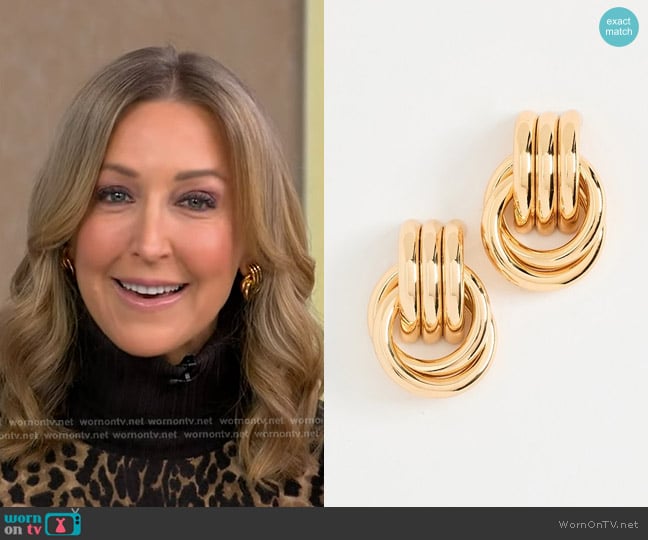
Task: Select the gold knot earrings product photo
Action: click(x=486, y=254)
